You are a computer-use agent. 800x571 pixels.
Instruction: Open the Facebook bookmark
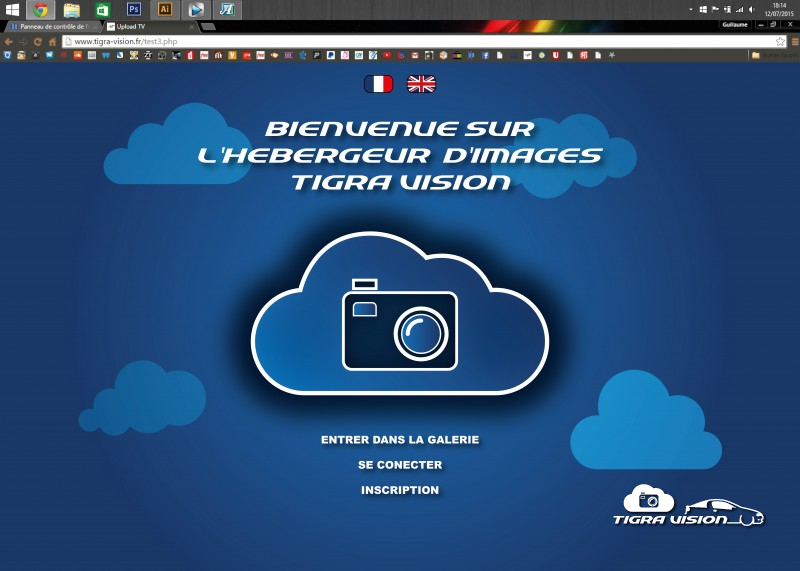pos(485,55)
